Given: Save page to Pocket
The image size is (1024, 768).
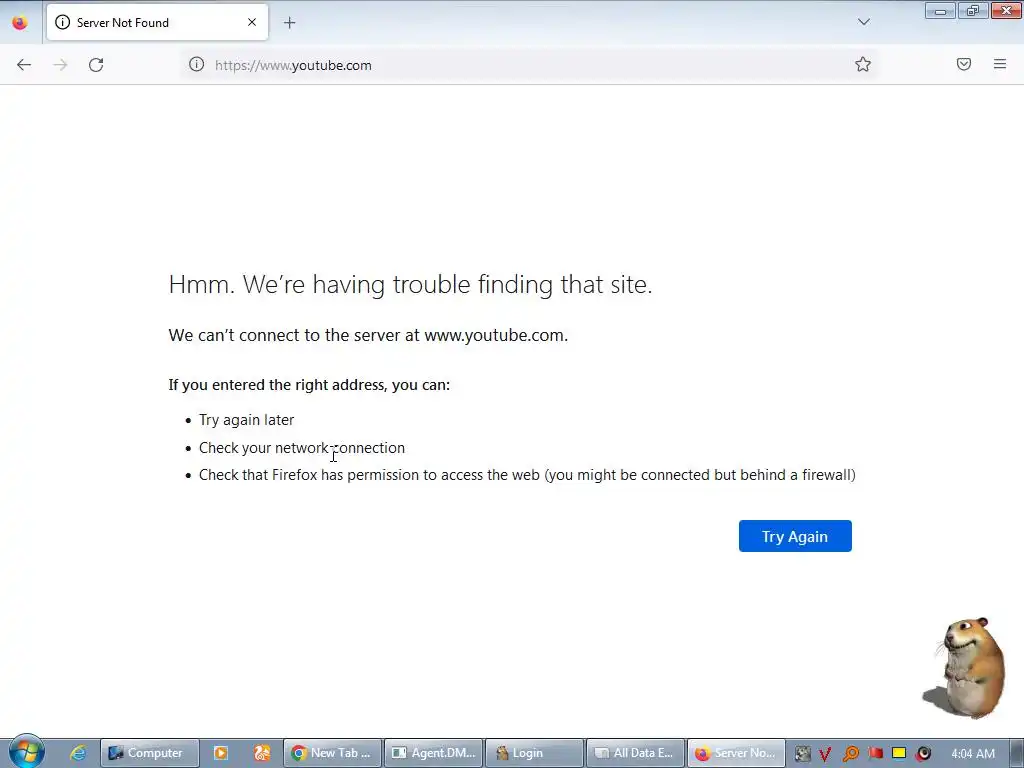Looking at the screenshot, I should pos(964,64).
